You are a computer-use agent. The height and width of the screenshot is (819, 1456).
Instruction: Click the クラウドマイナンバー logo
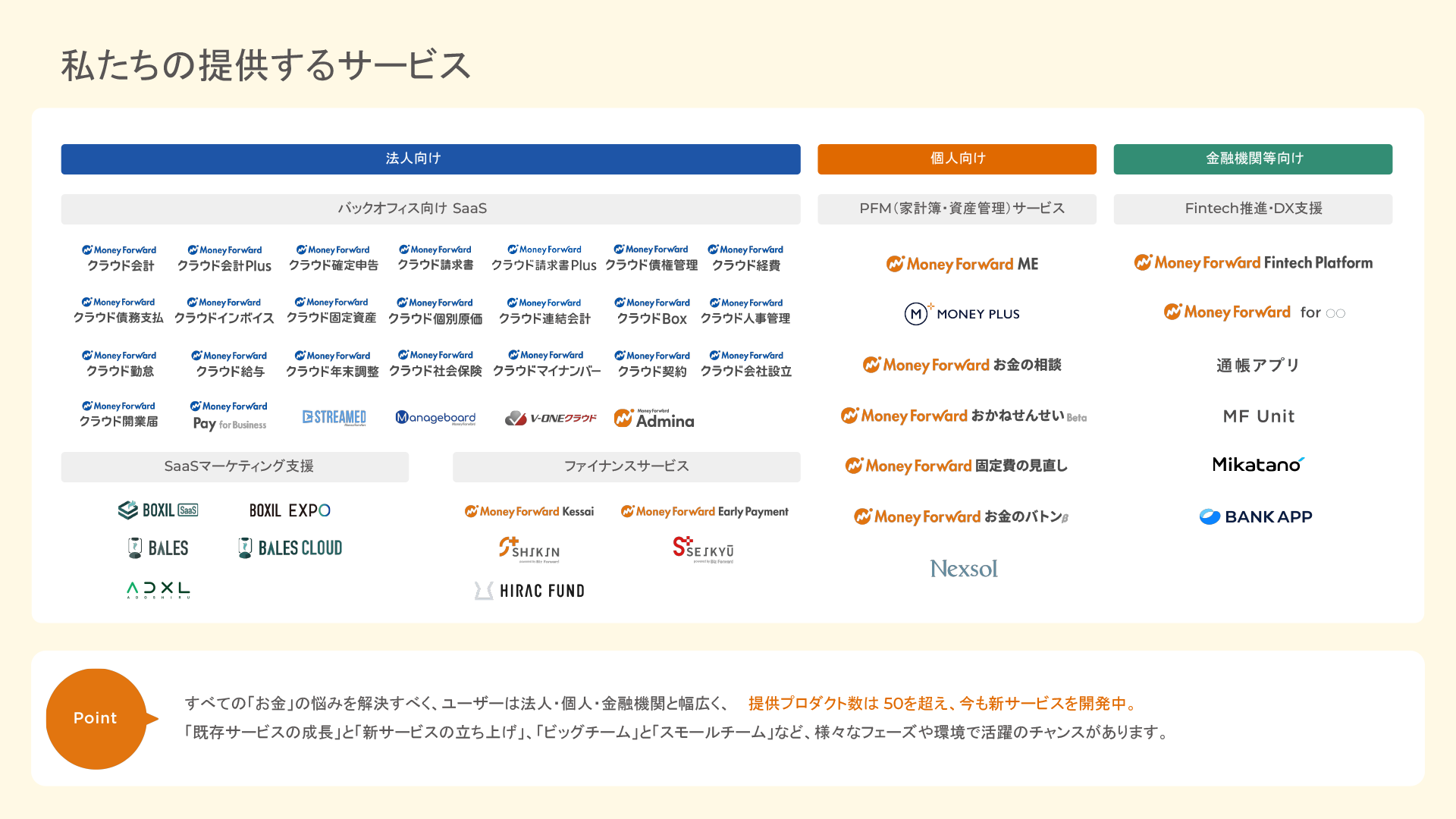point(547,363)
